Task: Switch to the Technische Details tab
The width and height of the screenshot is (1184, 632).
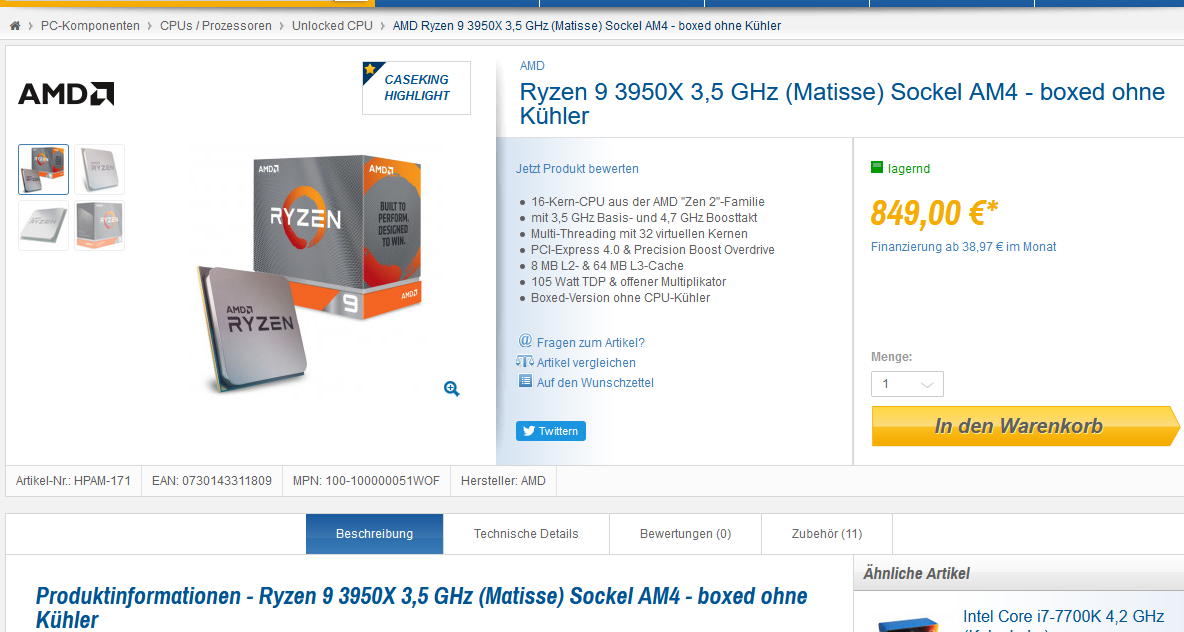Action: click(x=526, y=534)
